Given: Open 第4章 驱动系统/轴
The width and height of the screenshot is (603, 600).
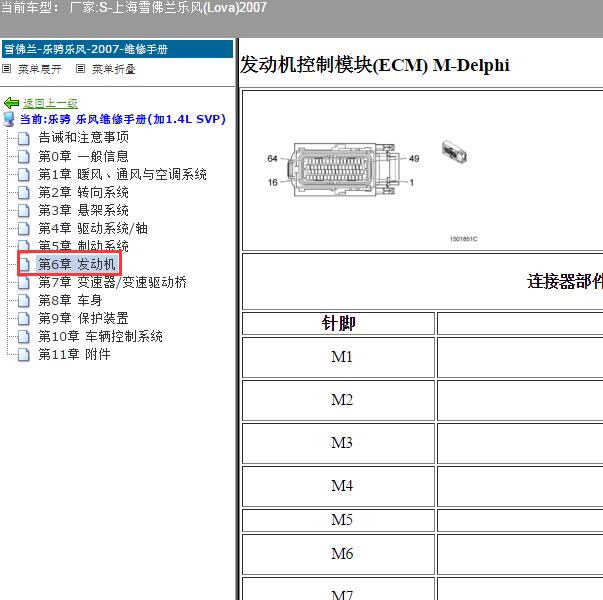Looking at the screenshot, I should point(93,228).
